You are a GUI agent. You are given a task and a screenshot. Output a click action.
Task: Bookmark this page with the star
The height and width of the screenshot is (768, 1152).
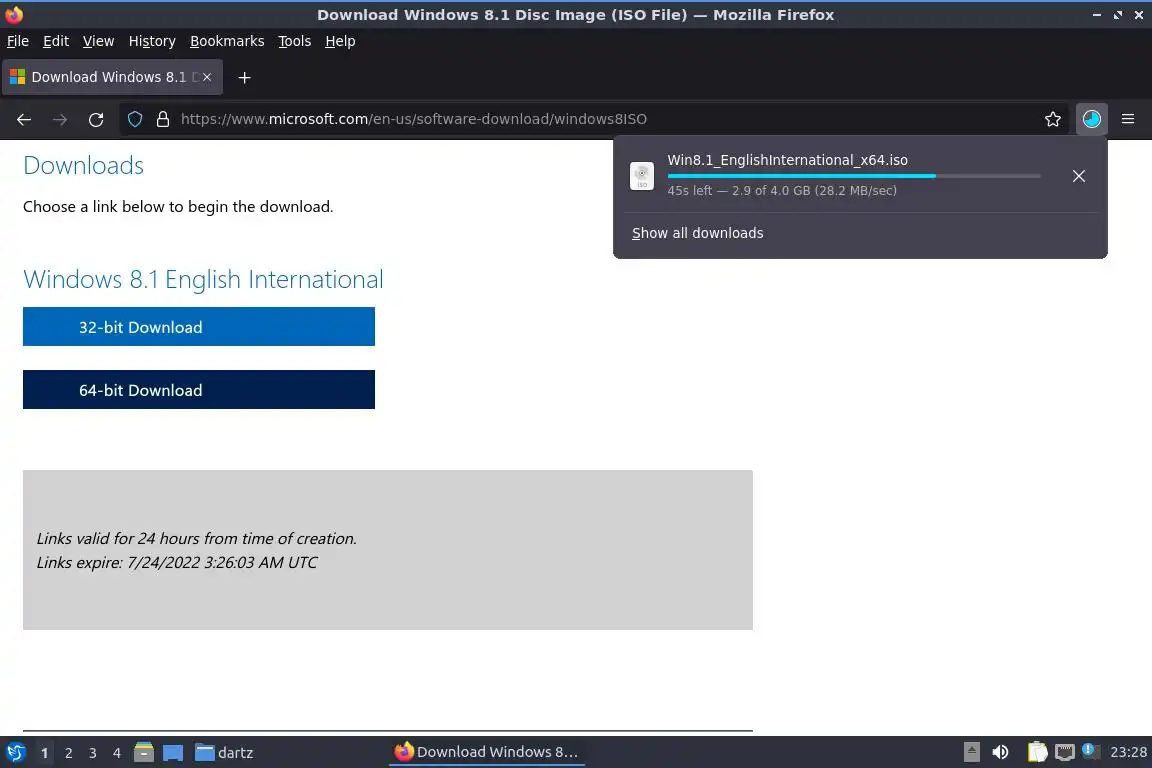pos(1053,119)
